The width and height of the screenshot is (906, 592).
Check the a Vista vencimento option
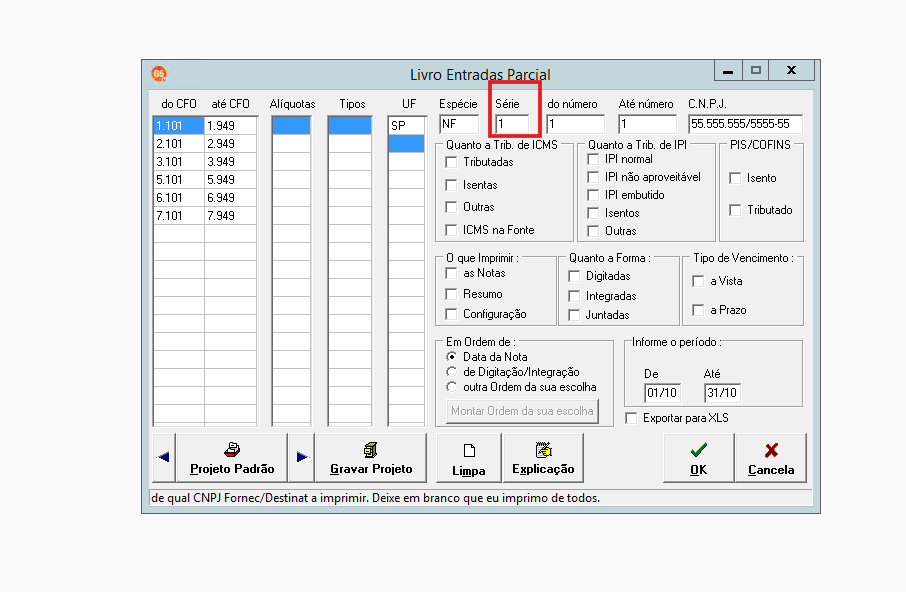coord(698,281)
